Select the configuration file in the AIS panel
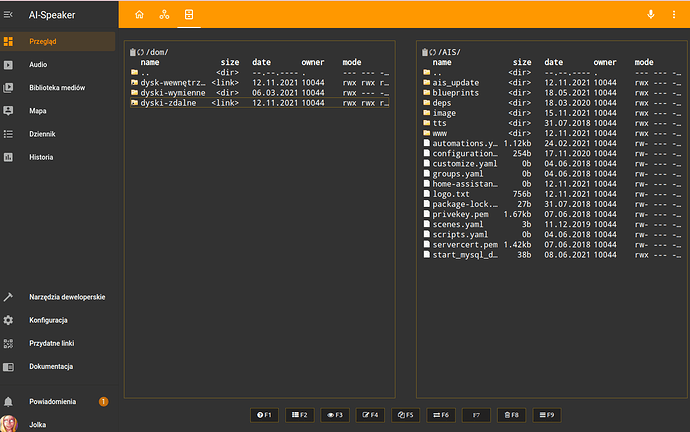Viewport: 690px width, 432px height. [x=464, y=152]
